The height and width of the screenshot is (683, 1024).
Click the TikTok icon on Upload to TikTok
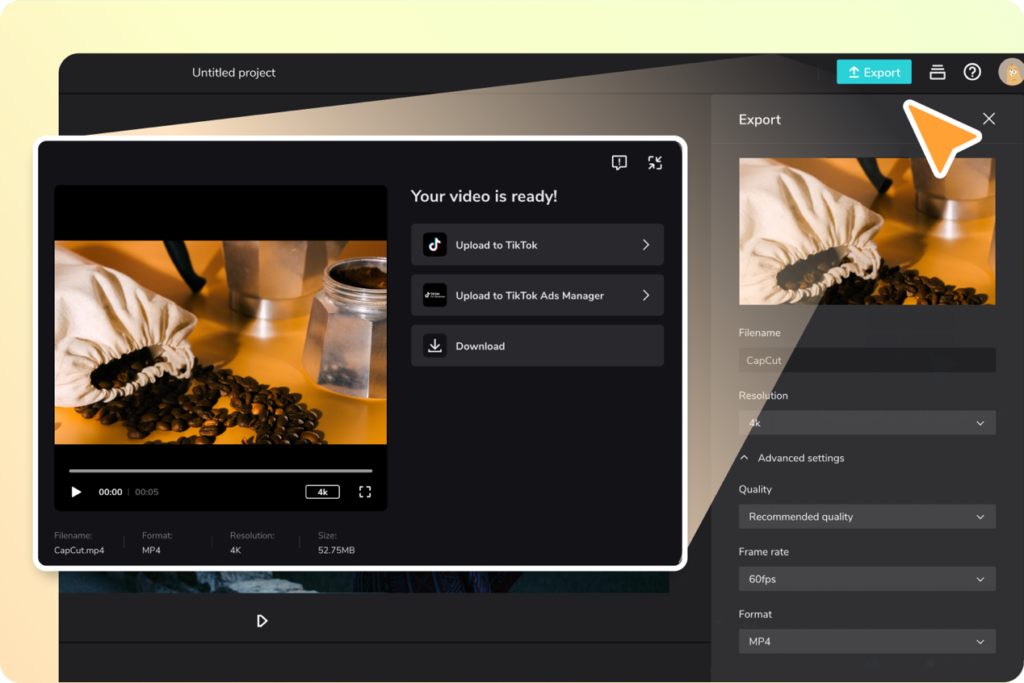(x=434, y=244)
